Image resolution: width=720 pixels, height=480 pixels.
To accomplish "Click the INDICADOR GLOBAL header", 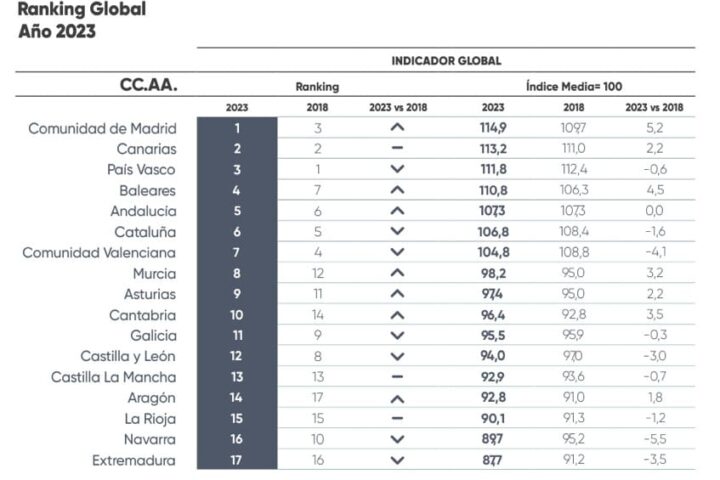I will coord(446,61).
